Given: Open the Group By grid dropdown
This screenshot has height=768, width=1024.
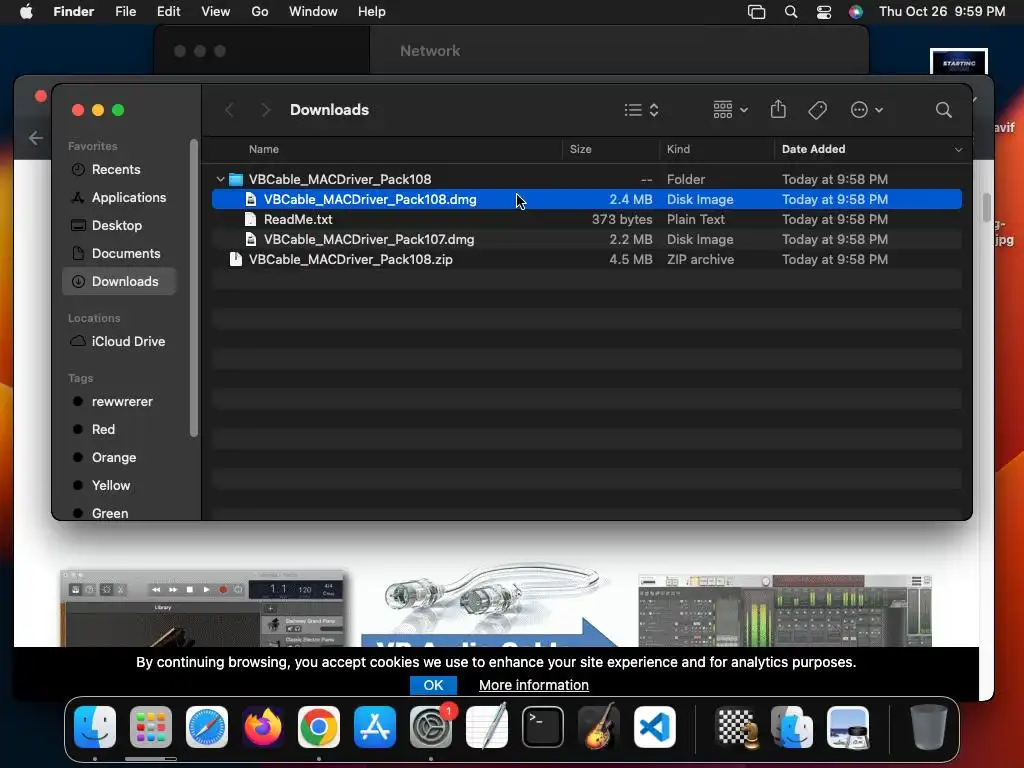Looking at the screenshot, I should [x=730, y=110].
